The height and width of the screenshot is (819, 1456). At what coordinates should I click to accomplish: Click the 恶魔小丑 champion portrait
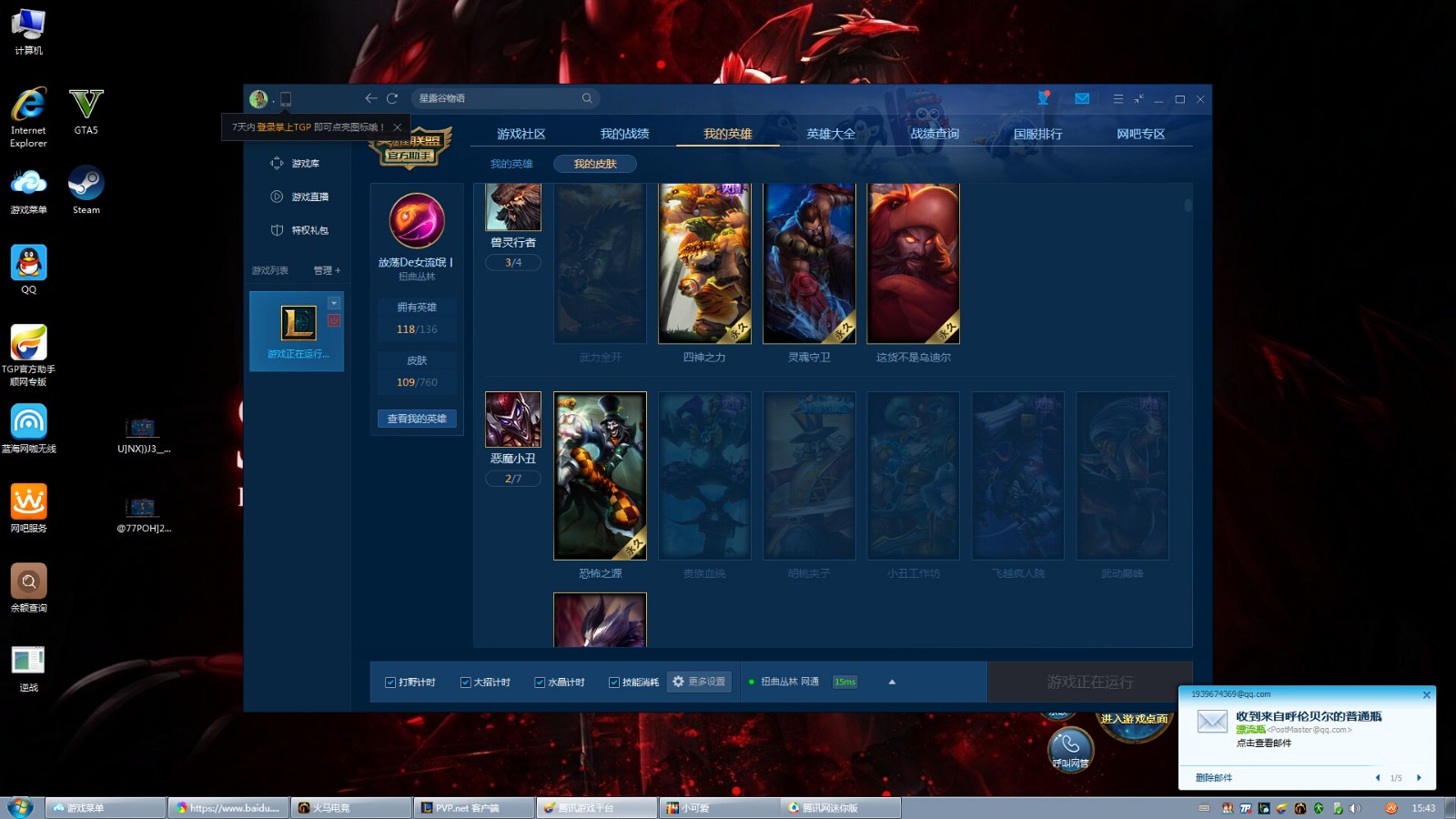point(513,420)
